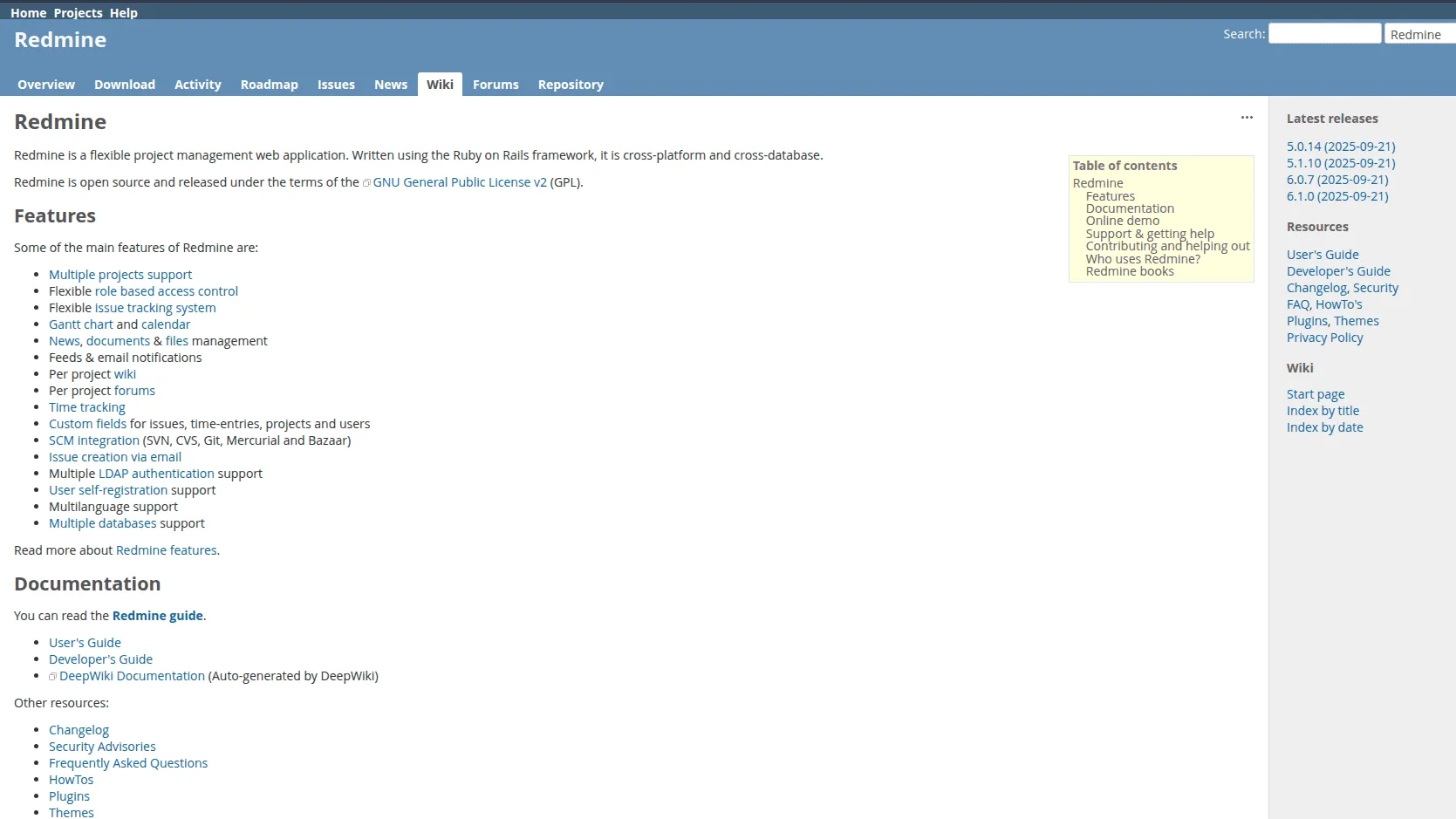Follow the Redmine guide link
Viewport: 1456px width, 819px height.
[157, 615]
